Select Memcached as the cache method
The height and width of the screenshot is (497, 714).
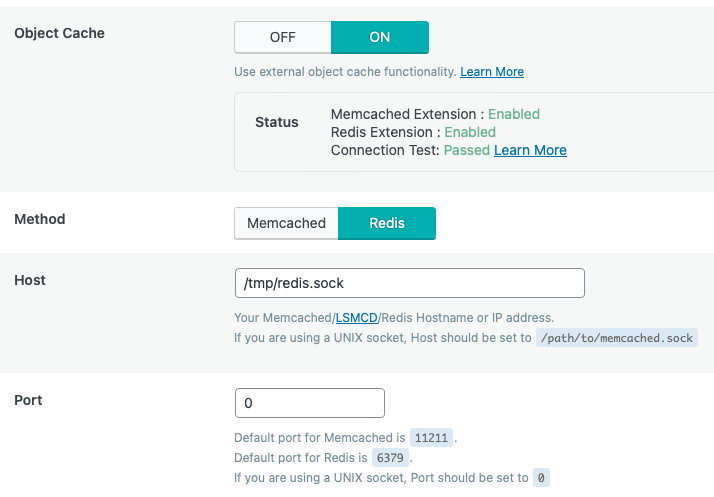click(x=286, y=223)
